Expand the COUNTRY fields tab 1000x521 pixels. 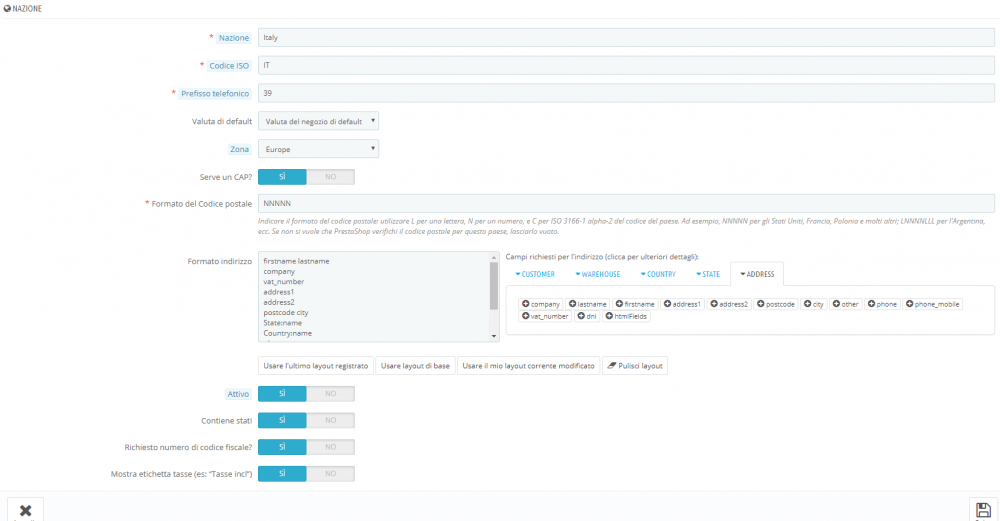pyautogui.click(x=658, y=274)
